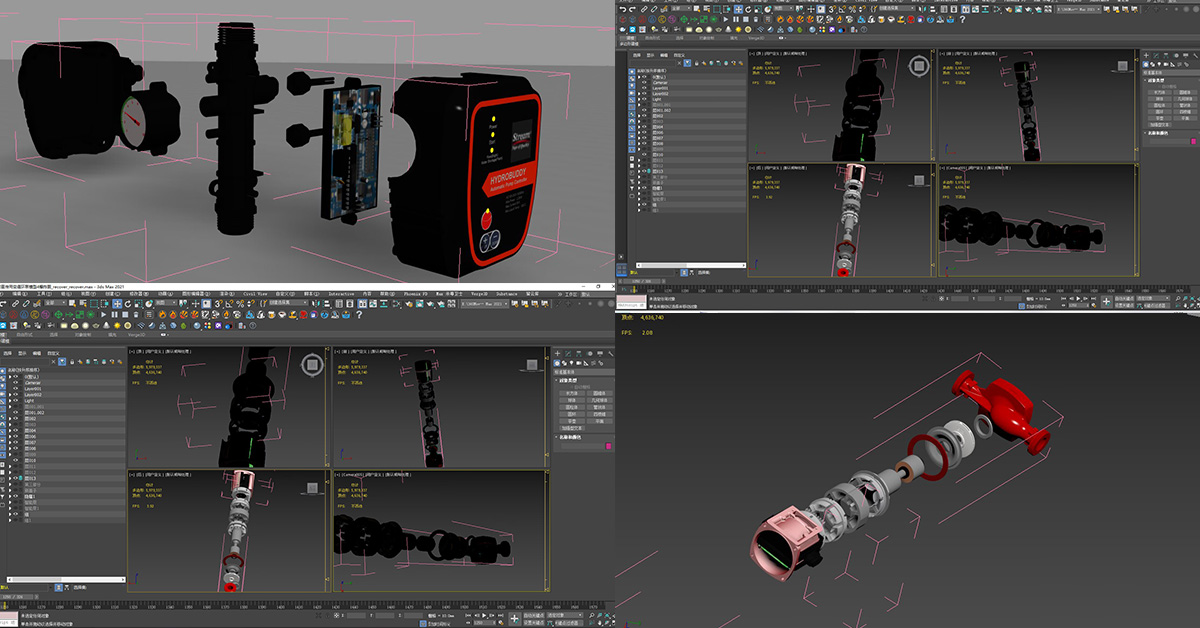
Task: Choose Rectangular Selection Region in lower-left window
Action: click(94, 304)
